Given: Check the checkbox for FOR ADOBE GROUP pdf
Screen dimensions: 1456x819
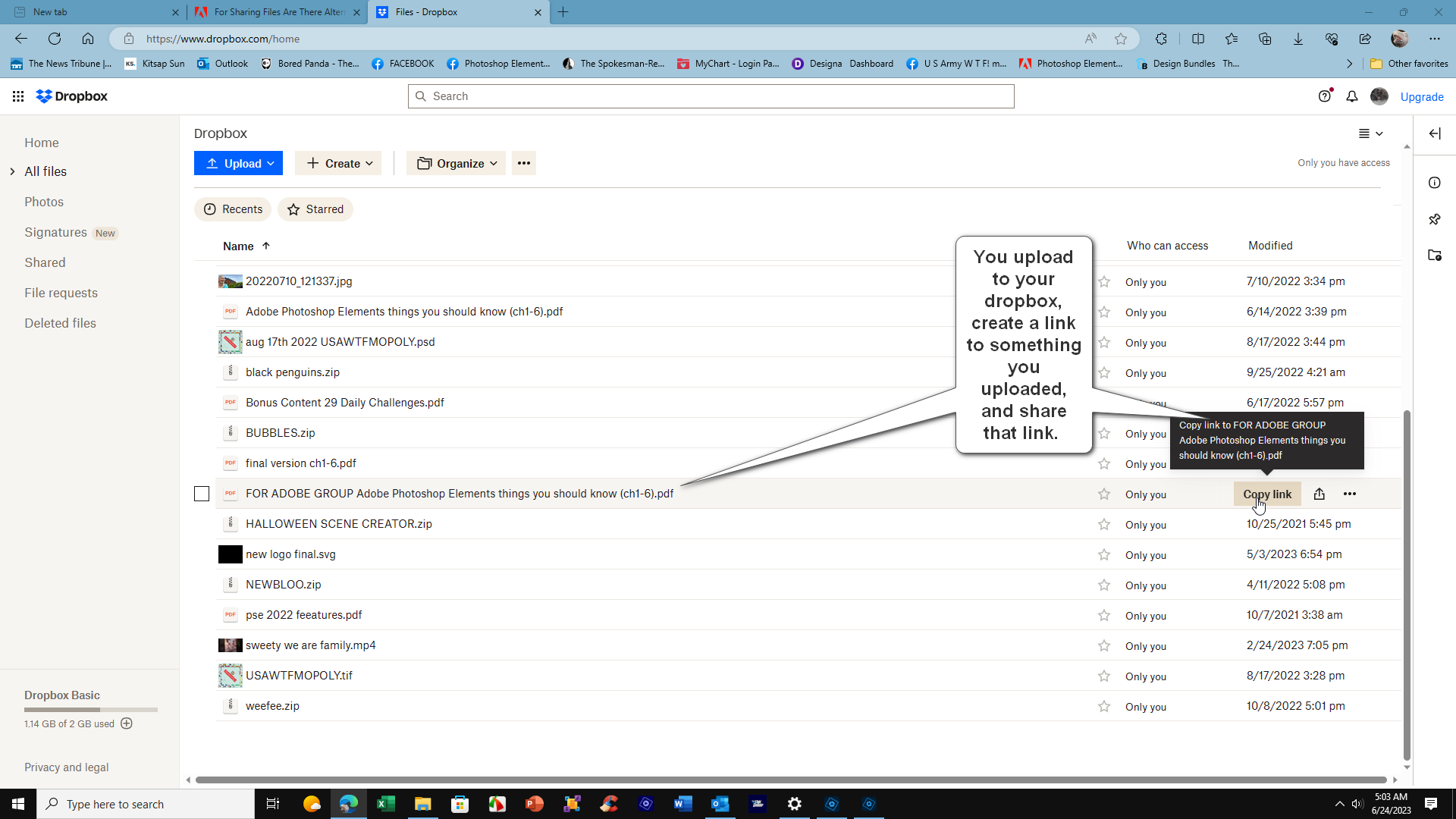Looking at the screenshot, I should tap(202, 494).
